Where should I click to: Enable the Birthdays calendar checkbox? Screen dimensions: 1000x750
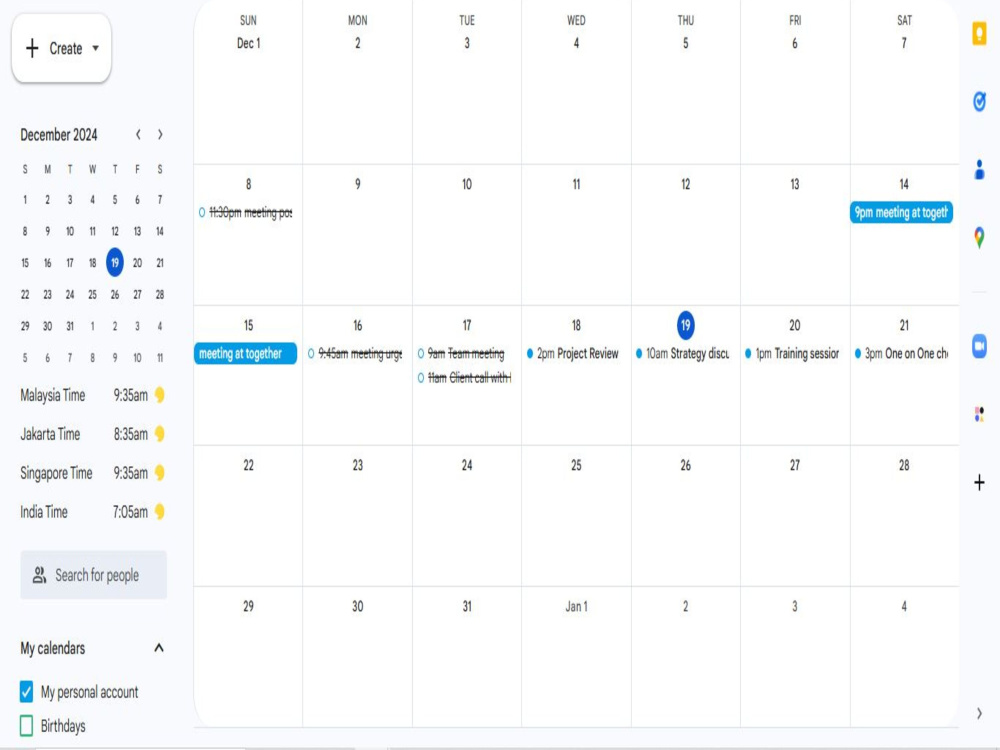click(x=26, y=726)
